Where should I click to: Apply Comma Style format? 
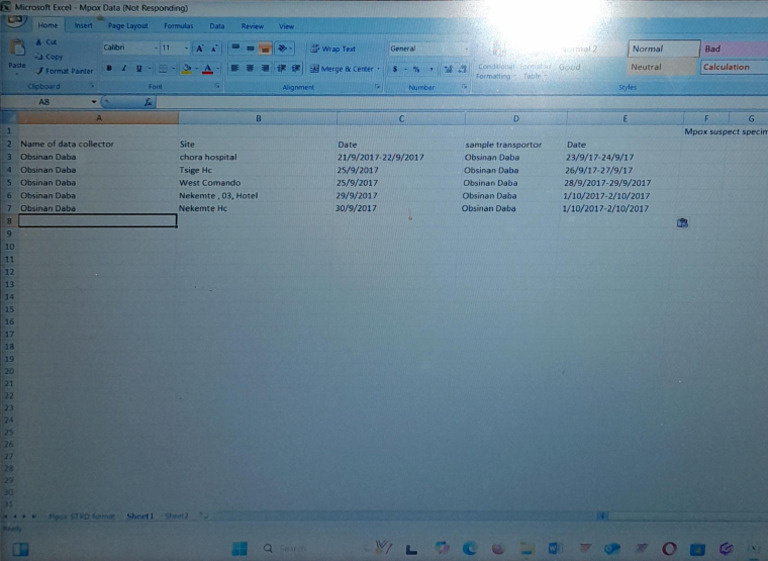[x=432, y=69]
